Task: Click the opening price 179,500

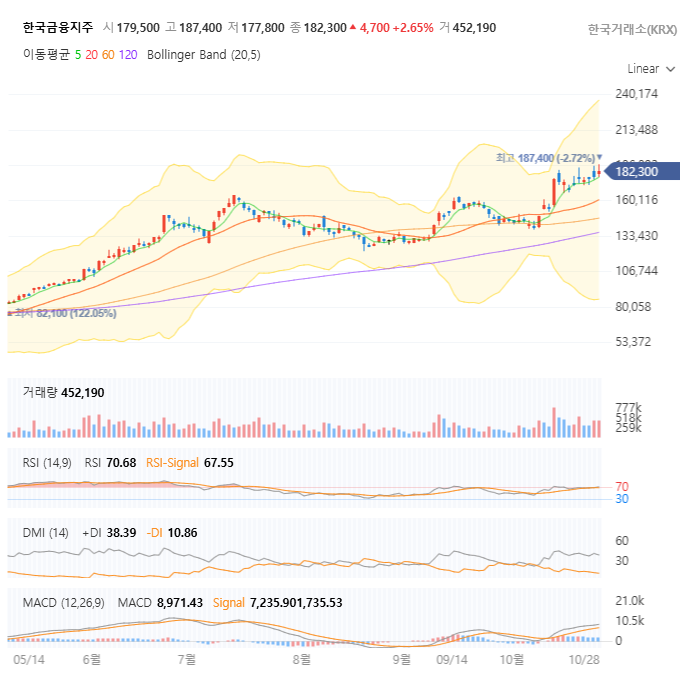Action: [138, 28]
